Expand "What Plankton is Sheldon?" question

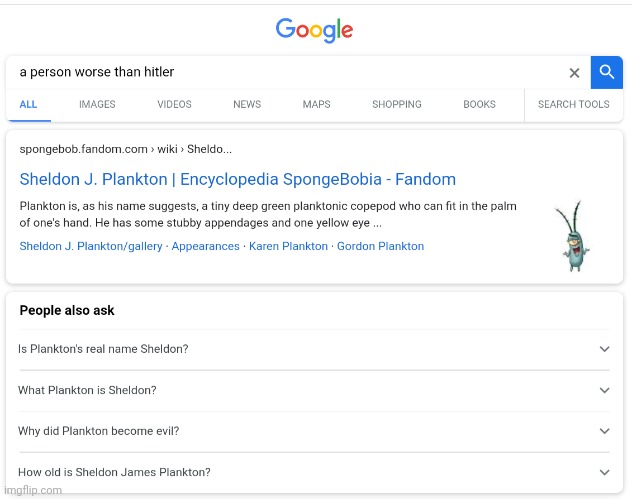tap(314, 390)
